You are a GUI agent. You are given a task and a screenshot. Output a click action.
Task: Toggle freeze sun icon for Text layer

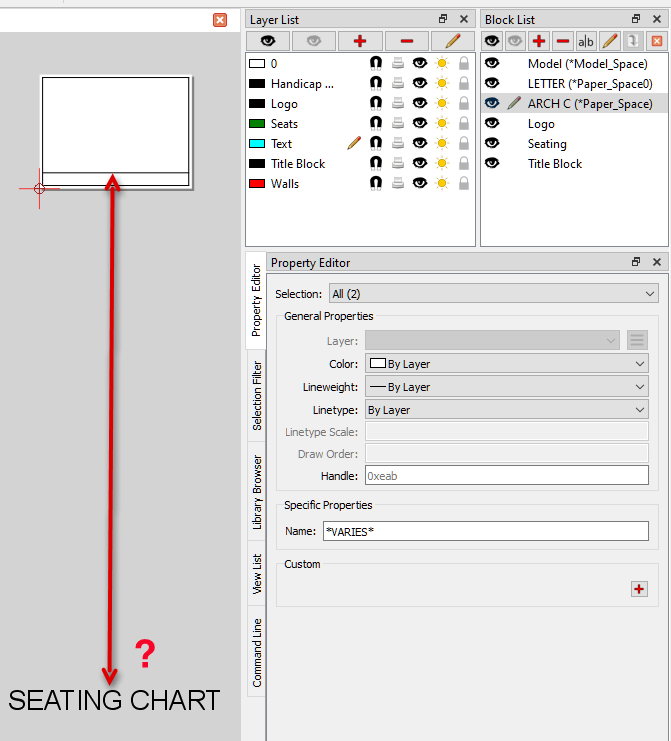[442, 143]
